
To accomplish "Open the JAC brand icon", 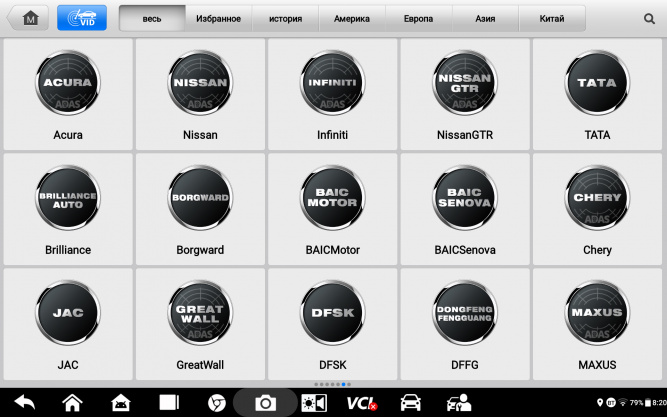I will click(x=68, y=313).
